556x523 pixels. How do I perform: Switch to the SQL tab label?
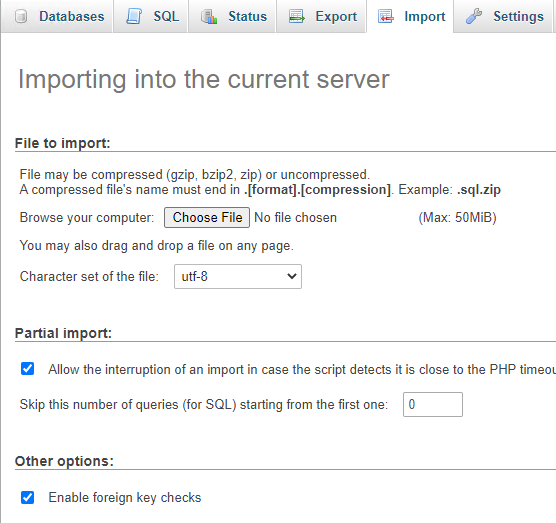tap(166, 16)
